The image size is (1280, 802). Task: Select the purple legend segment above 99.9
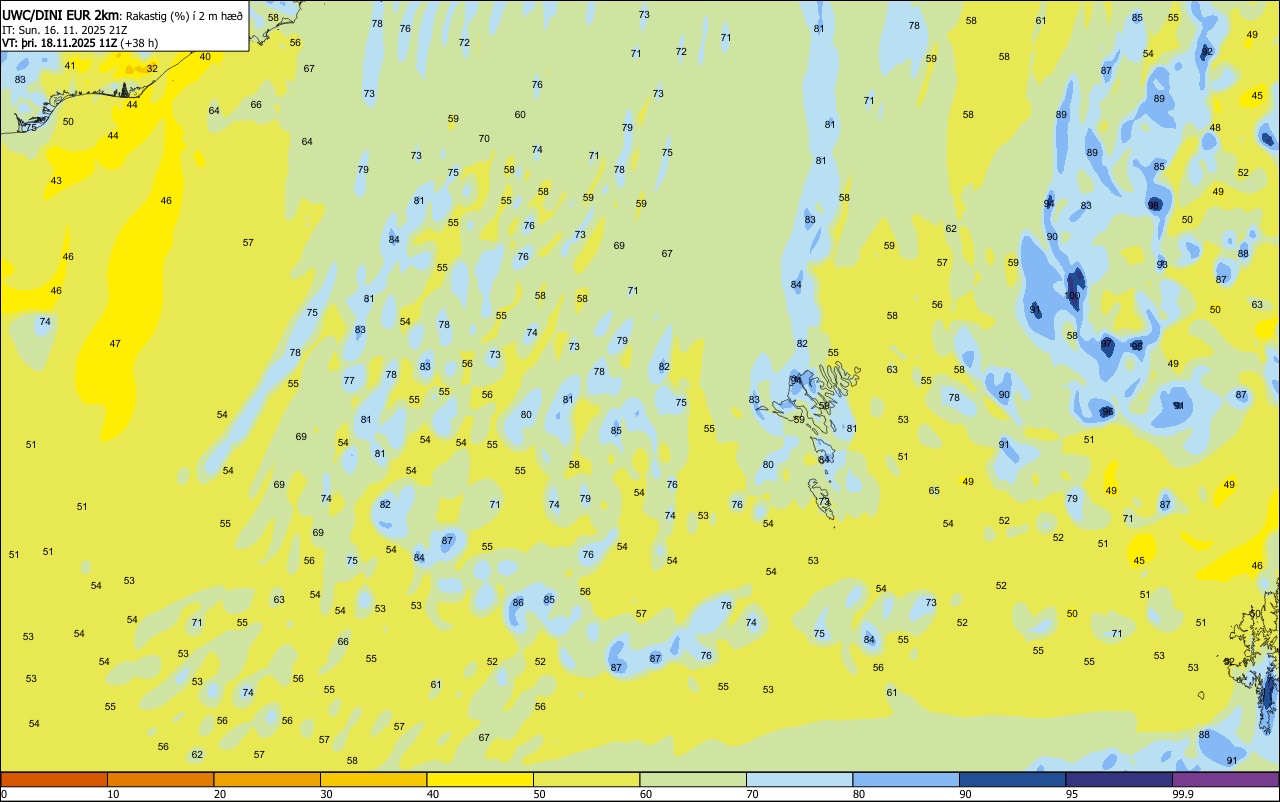(1225, 779)
